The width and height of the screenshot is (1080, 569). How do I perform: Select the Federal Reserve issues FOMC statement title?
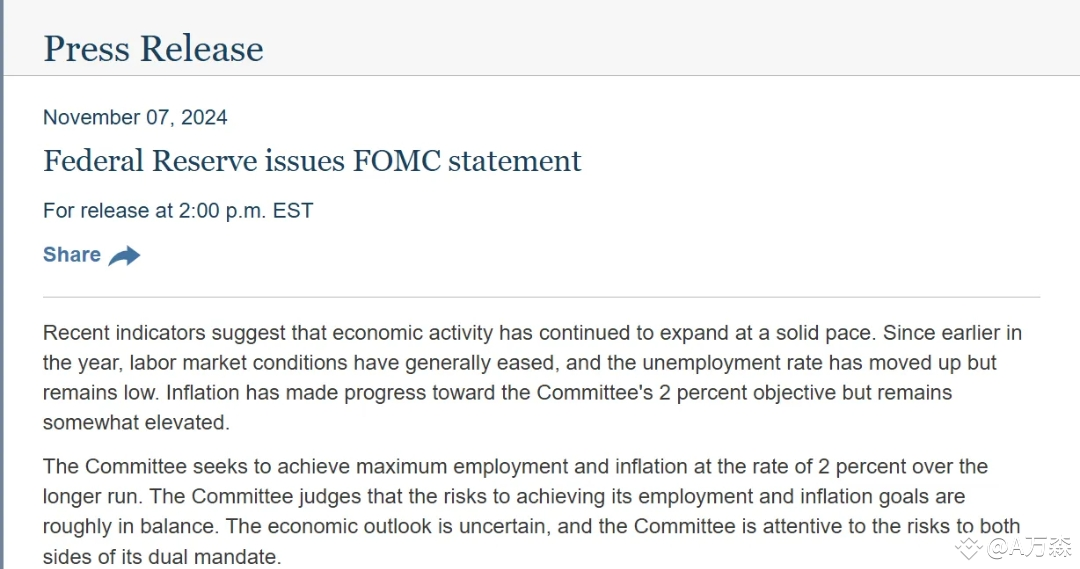312,161
